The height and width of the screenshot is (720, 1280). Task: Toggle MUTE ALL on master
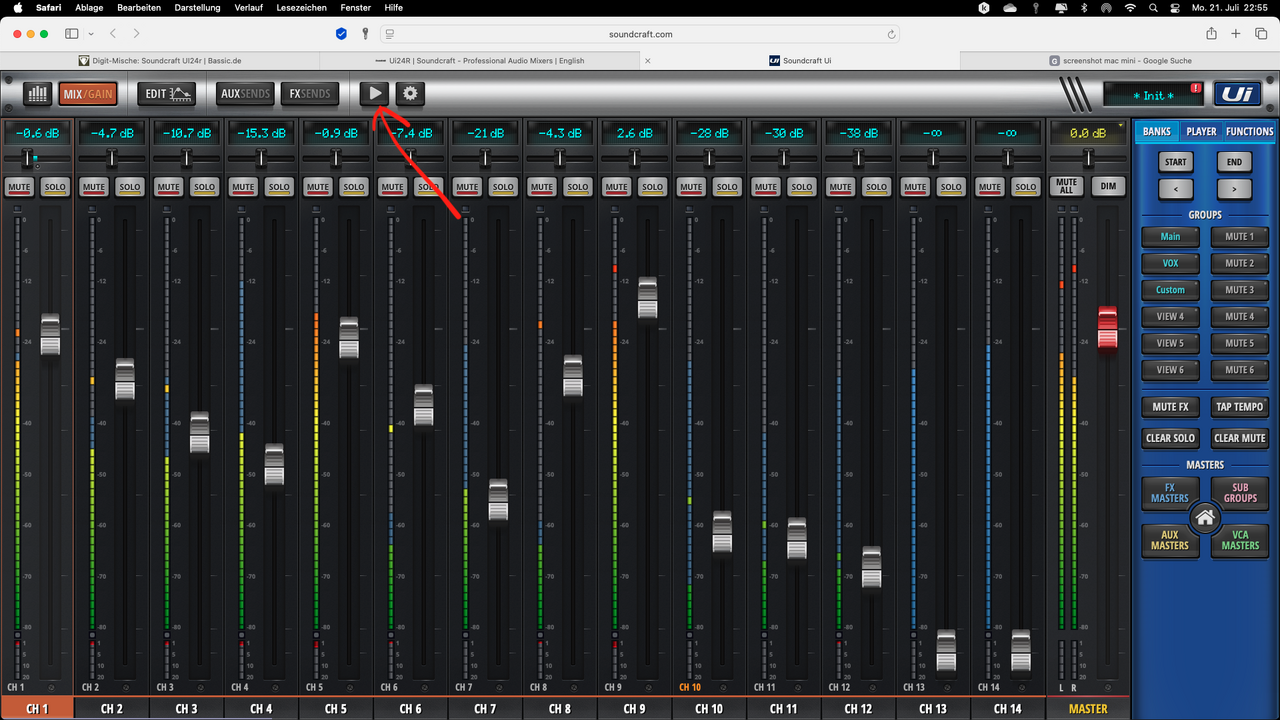point(1066,187)
